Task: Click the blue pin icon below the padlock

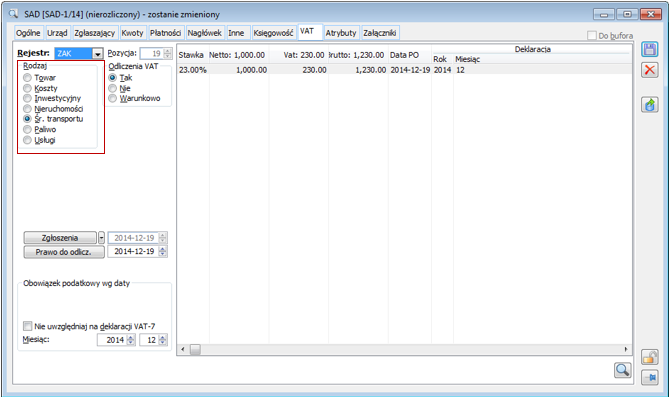Action: pyautogui.click(x=649, y=377)
